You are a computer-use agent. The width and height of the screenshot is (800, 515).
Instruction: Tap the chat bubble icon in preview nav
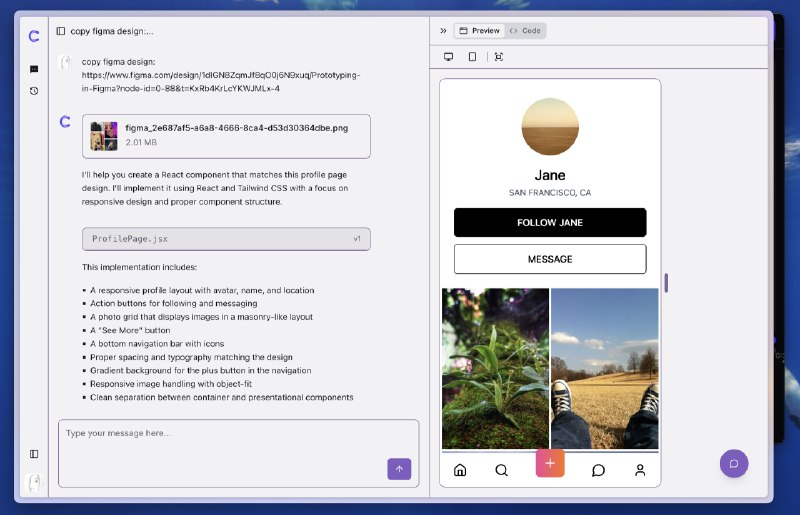click(x=598, y=470)
